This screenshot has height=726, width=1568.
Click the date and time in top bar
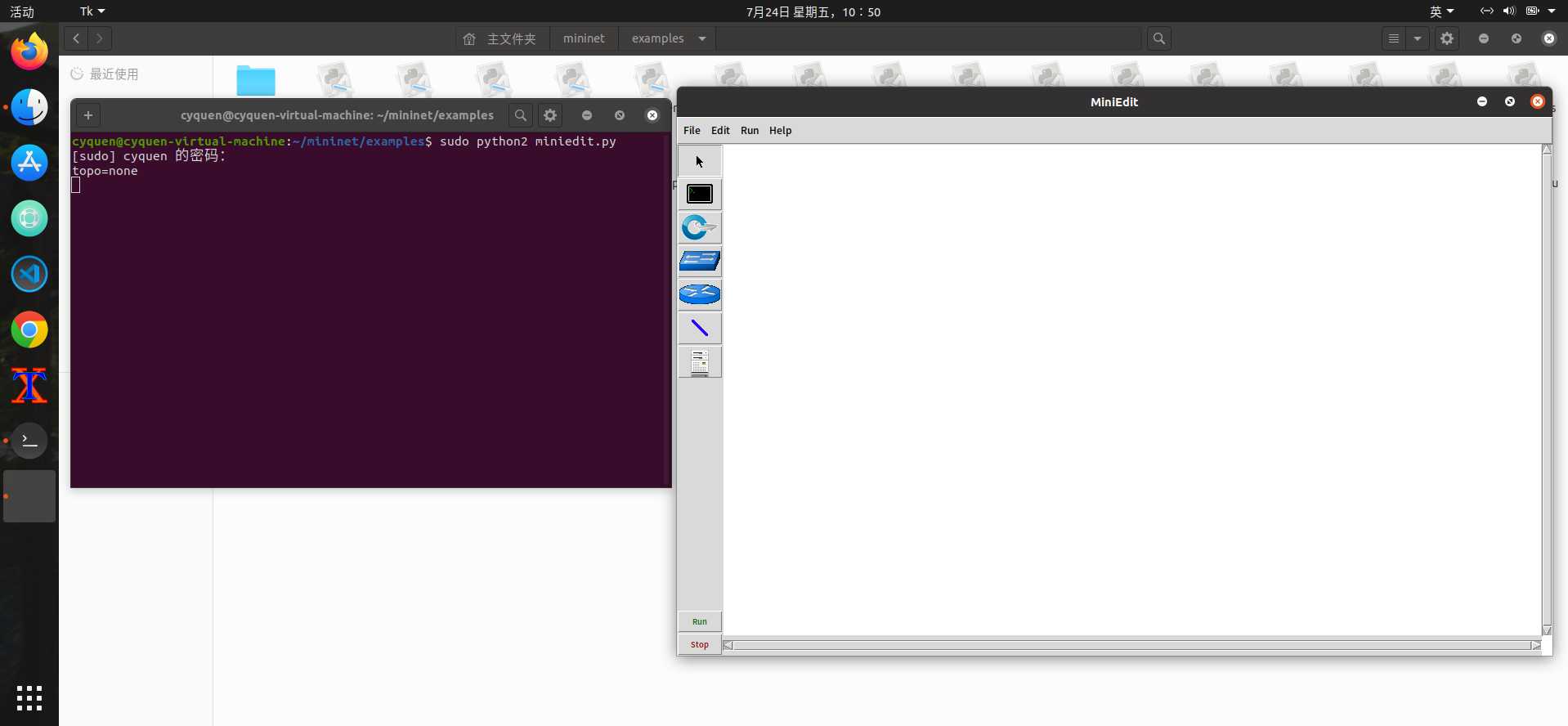tap(813, 11)
